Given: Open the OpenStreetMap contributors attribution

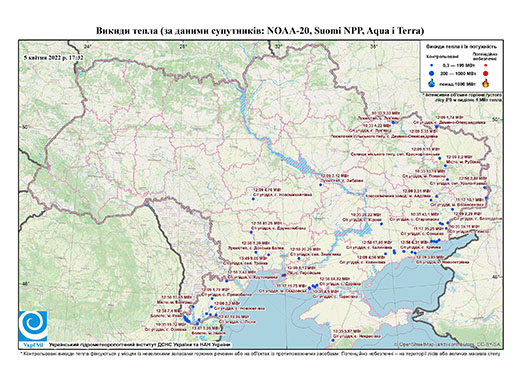Looking at the screenshot, I should pyautogui.click(x=448, y=344).
